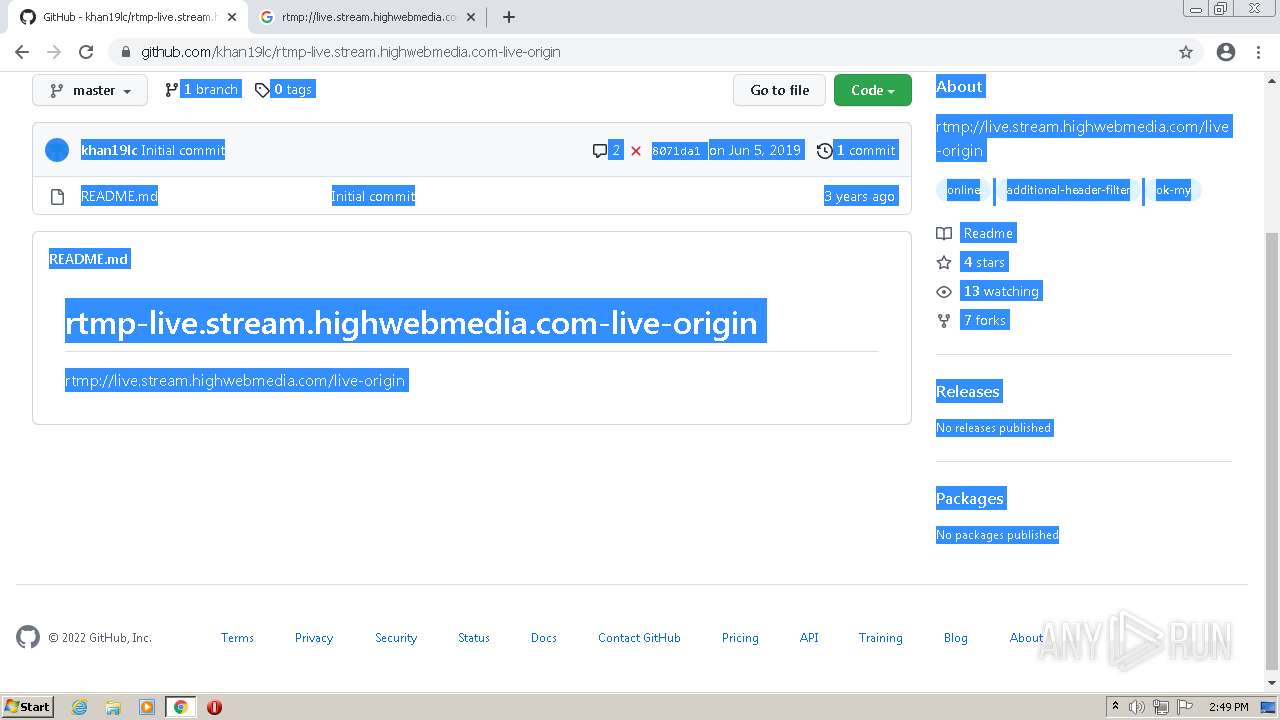This screenshot has height=720, width=1280.
Task: Click the Chrome icon in the taskbar
Action: pos(180,707)
